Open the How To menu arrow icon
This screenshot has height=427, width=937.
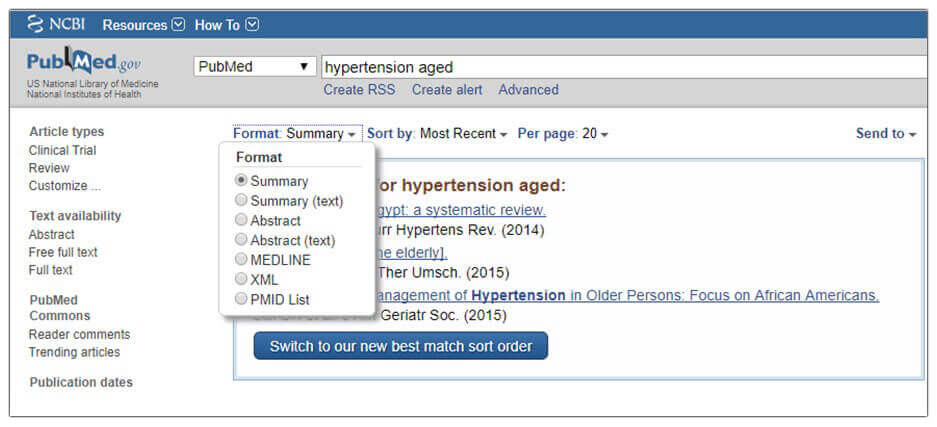(x=253, y=25)
